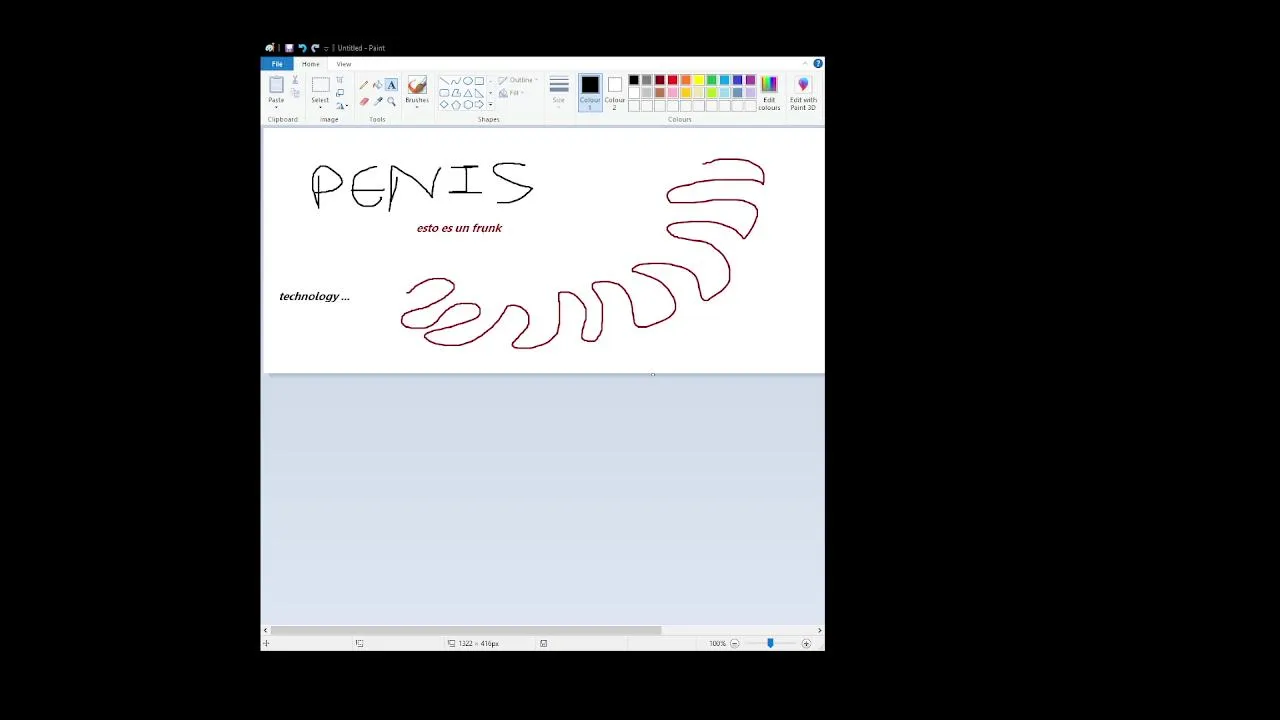Pick the Polygon shape
The width and height of the screenshot is (1280, 720).
coord(455,93)
